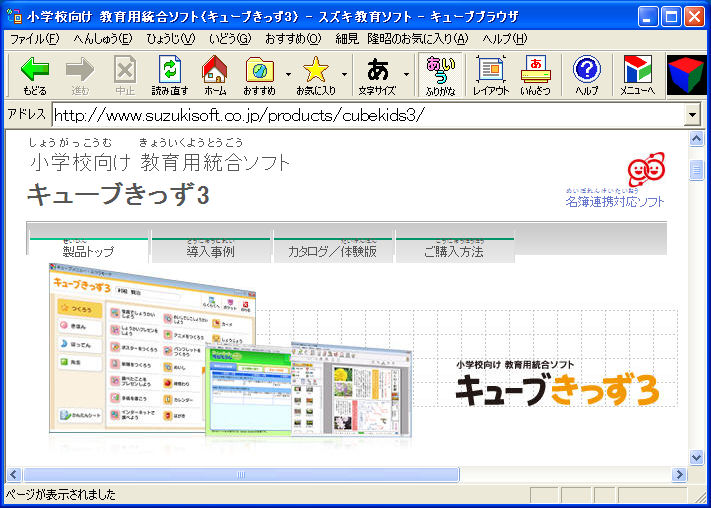
Task: Open the いどう(G) menu
Action: coord(230,39)
